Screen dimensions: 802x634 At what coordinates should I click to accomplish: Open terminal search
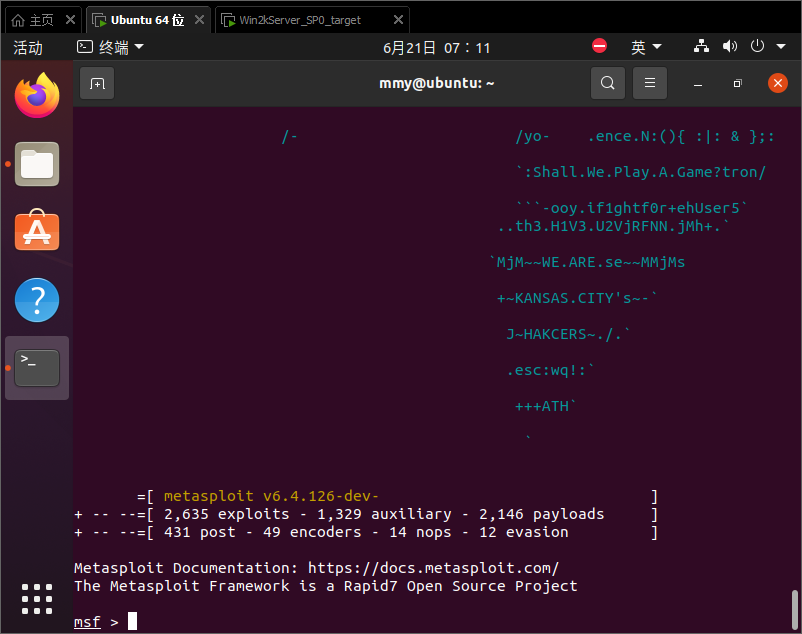[x=608, y=83]
